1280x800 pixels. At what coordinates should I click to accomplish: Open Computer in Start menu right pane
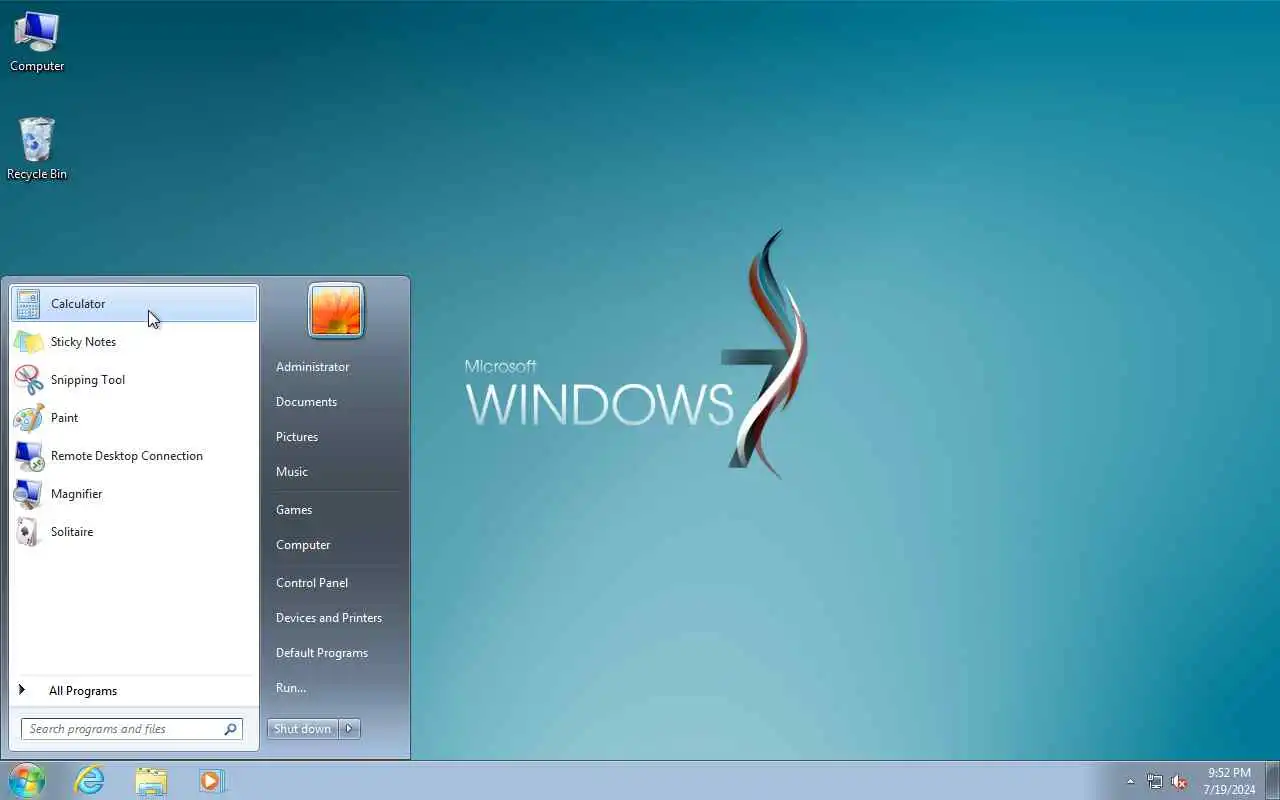pyautogui.click(x=303, y=545)
